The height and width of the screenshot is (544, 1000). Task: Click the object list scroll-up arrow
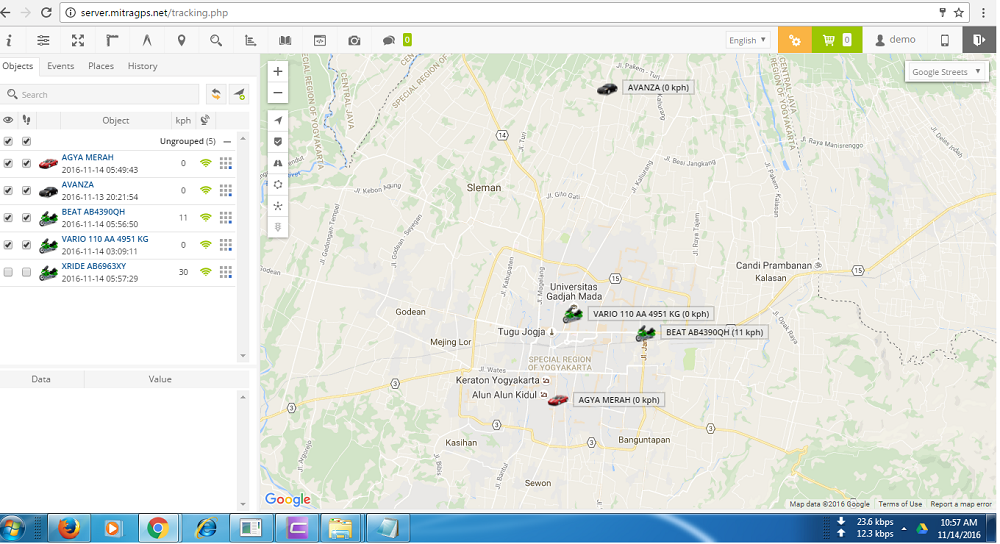click(242, 138)
